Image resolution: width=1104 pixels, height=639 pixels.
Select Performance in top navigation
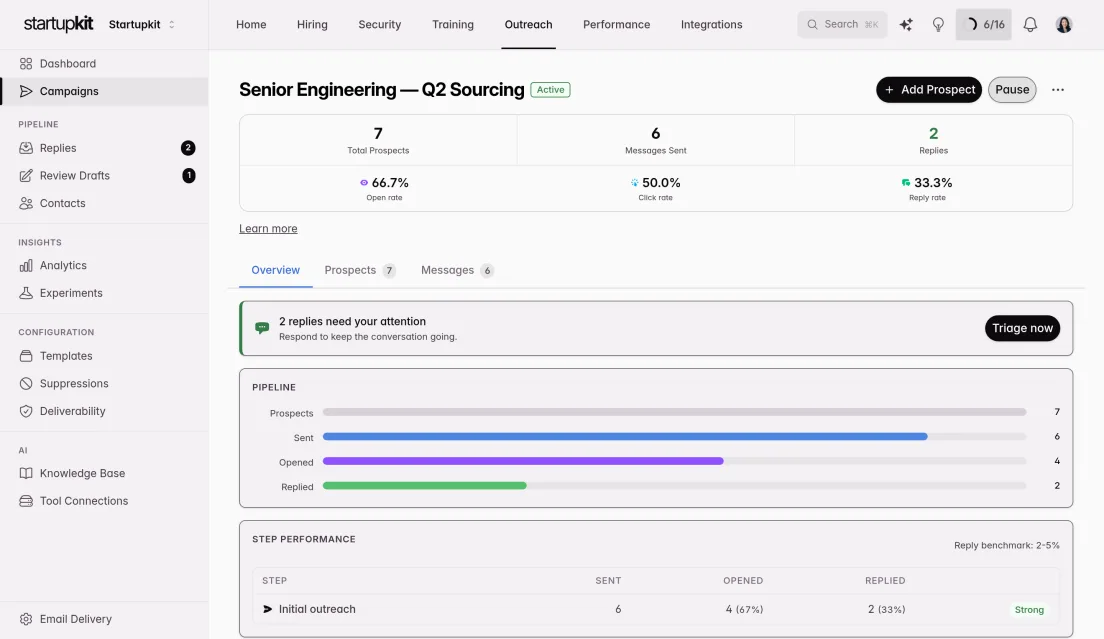(616, 25)
